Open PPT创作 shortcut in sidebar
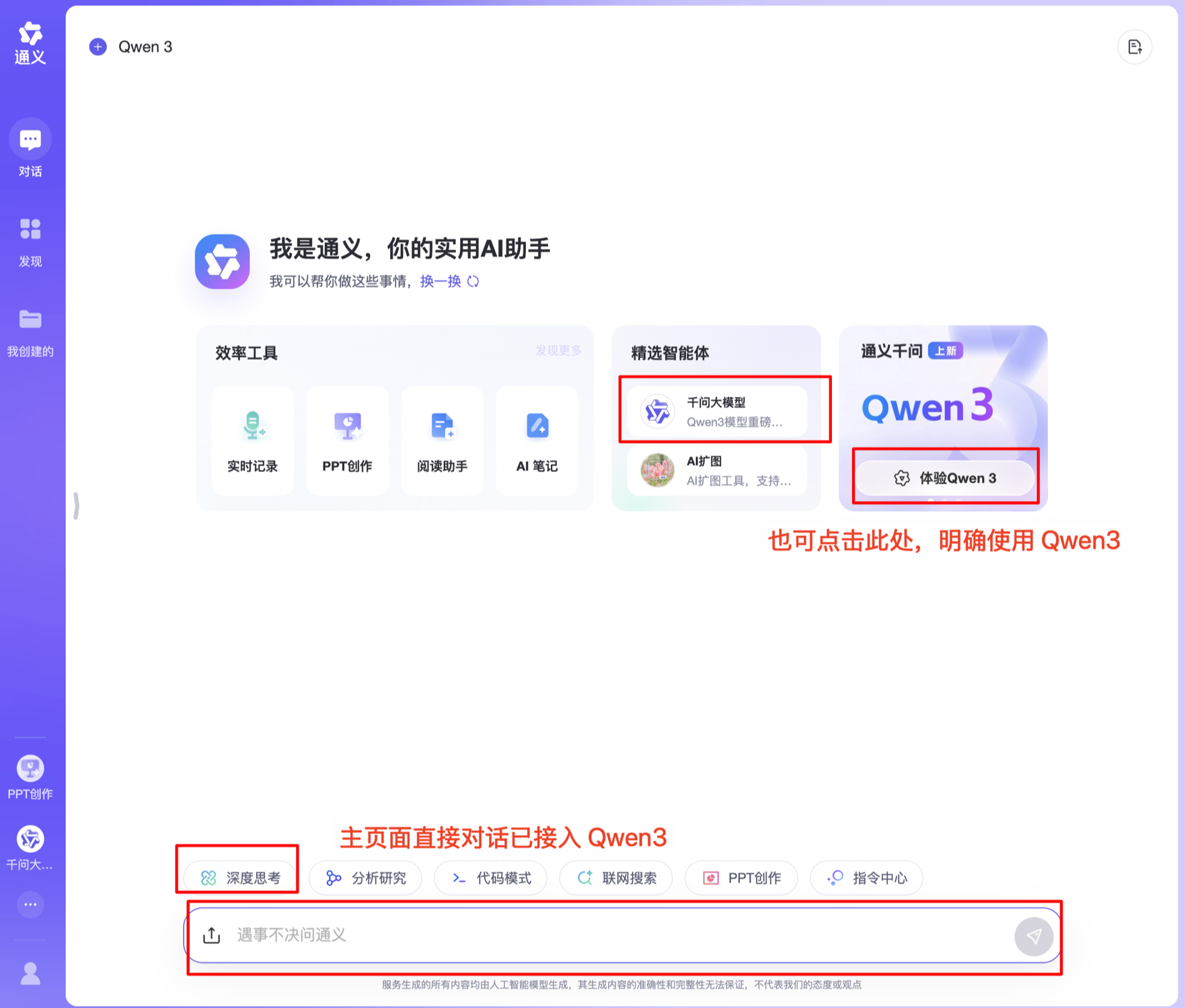This screenshot has width=1185, height=1008. click(x=30, y=777)
